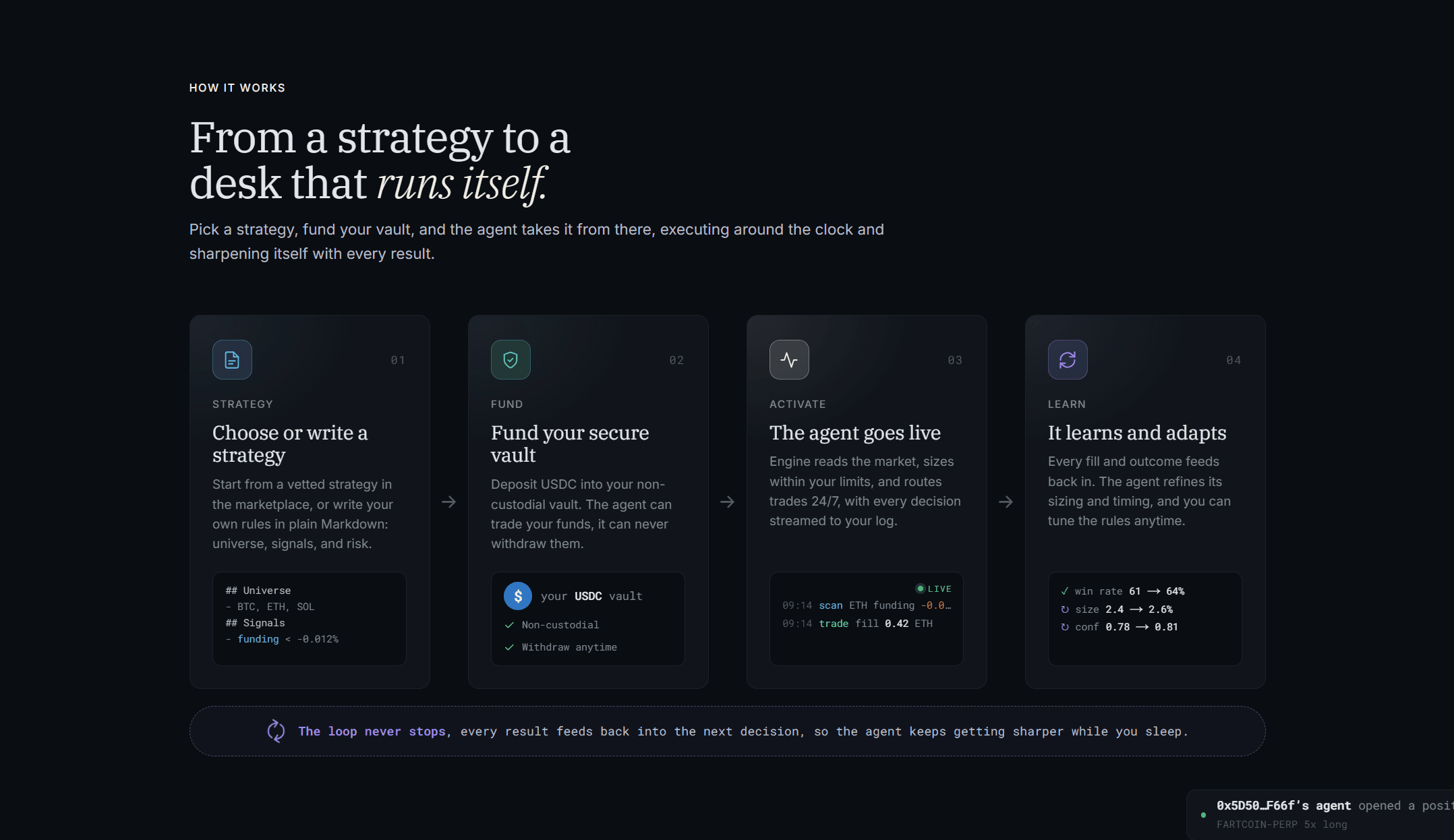Click the Strategy document icon
Screen dimensions: 1454x840
(232, 360)
